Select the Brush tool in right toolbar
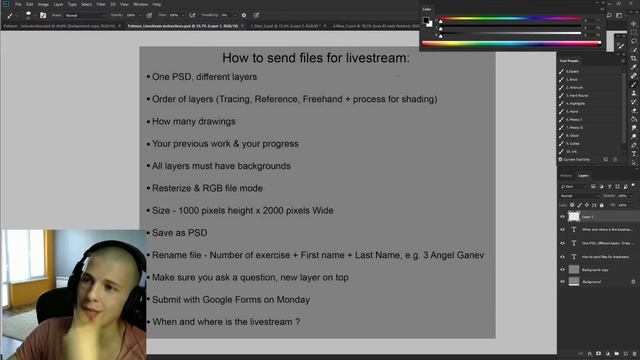 pyautogui.click(x=634, y=84)
